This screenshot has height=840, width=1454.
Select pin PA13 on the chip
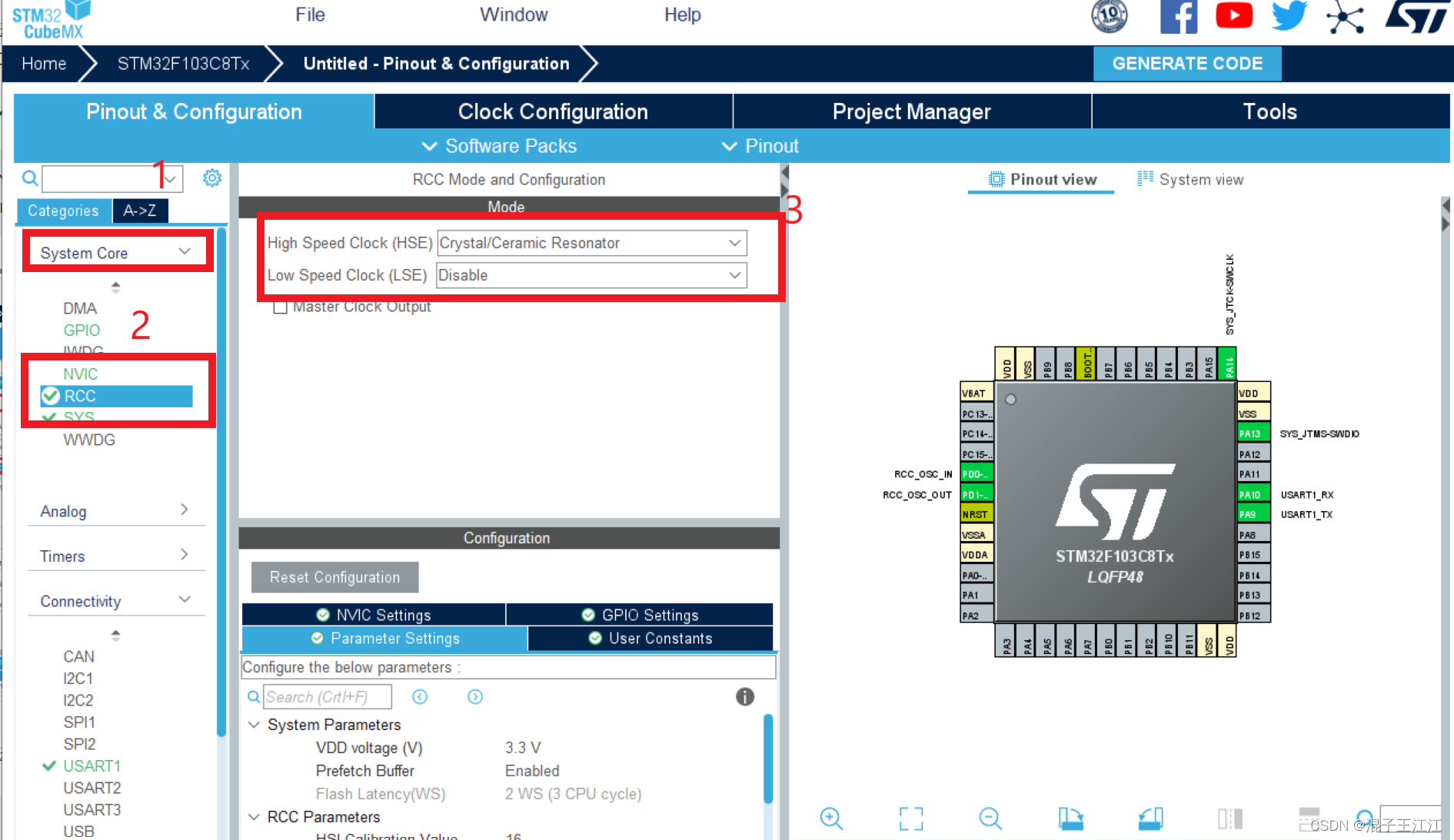1253,433
